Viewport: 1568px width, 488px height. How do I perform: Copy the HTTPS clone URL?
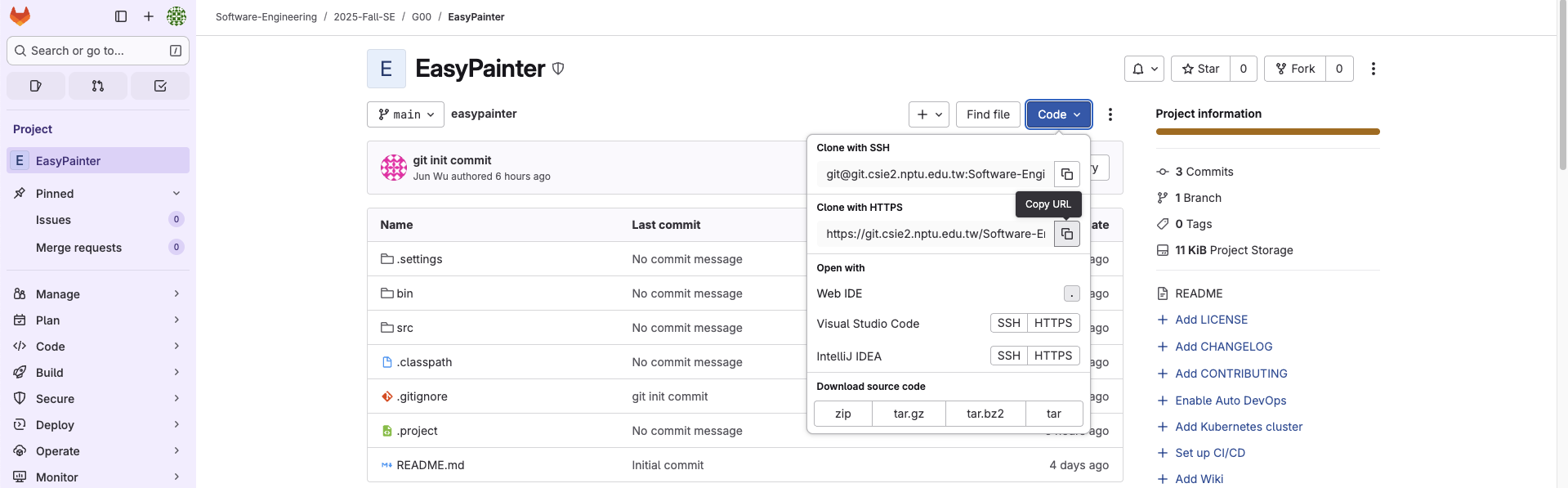[x=1066, y=234]
